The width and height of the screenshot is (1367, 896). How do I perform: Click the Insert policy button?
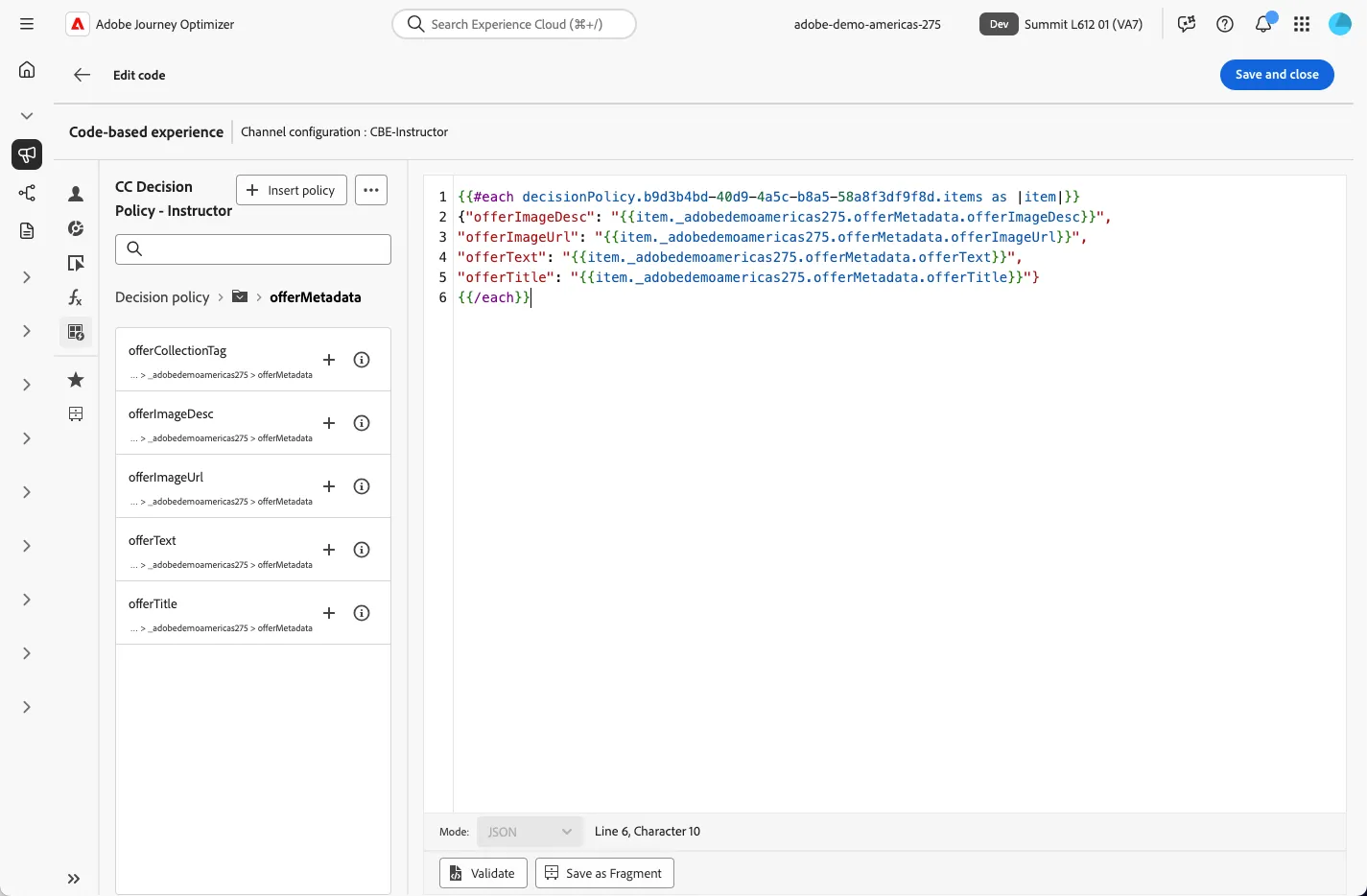[x=292, y=190]
